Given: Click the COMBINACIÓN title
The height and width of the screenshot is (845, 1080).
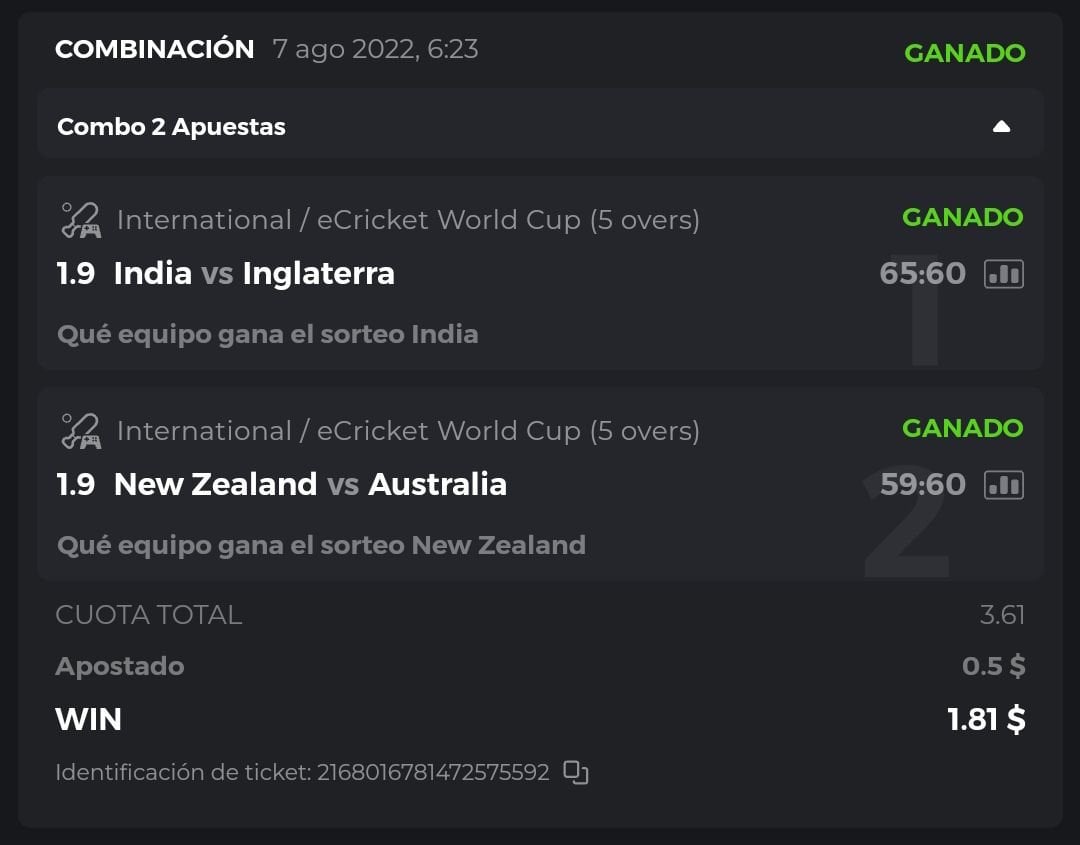Looking at the screenshot, I should coord(154,49).
